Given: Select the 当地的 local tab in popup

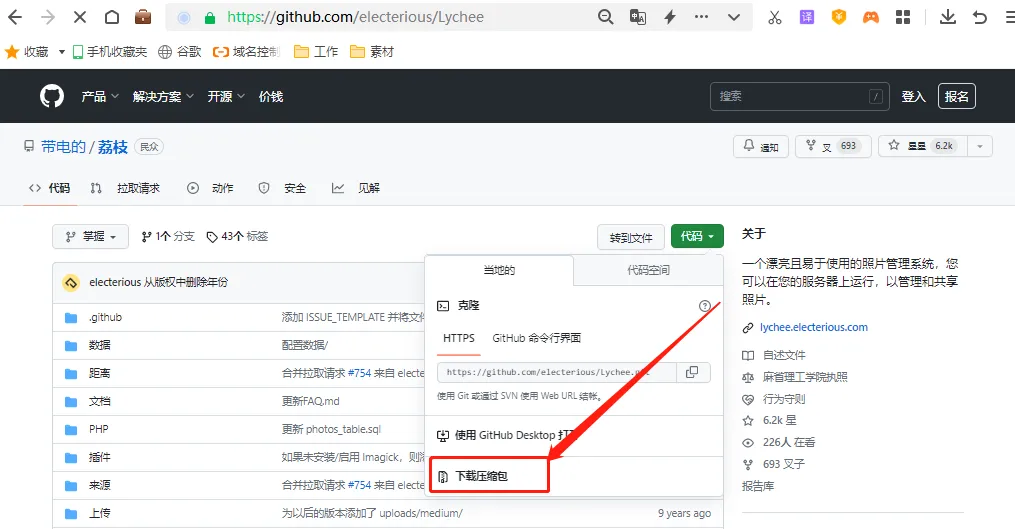Looking at the screenshot, I should pos(499,270).
